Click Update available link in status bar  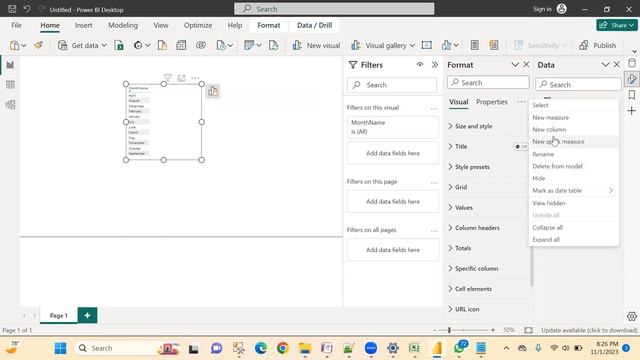pyautogui.click(x=589, y=330)
